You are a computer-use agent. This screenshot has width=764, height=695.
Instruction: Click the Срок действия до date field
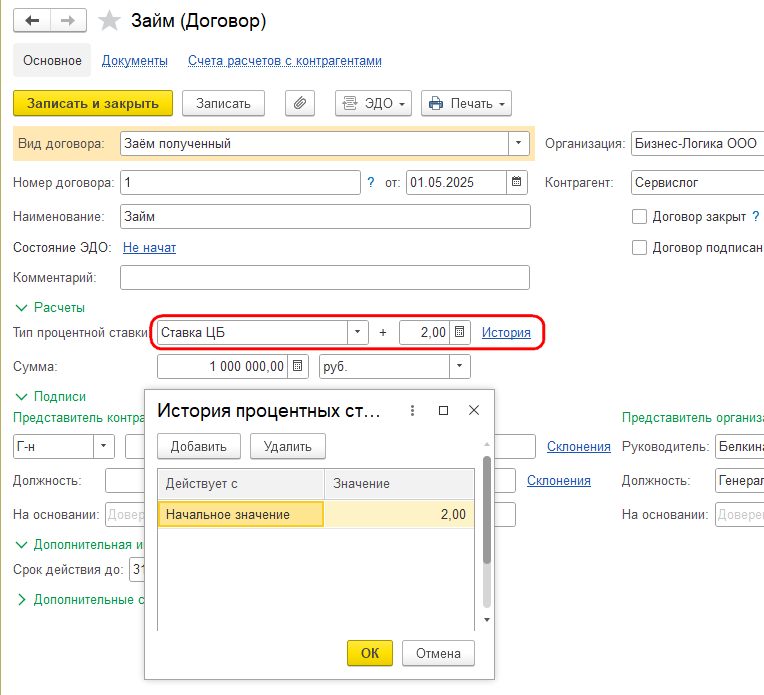click(137, 569)
